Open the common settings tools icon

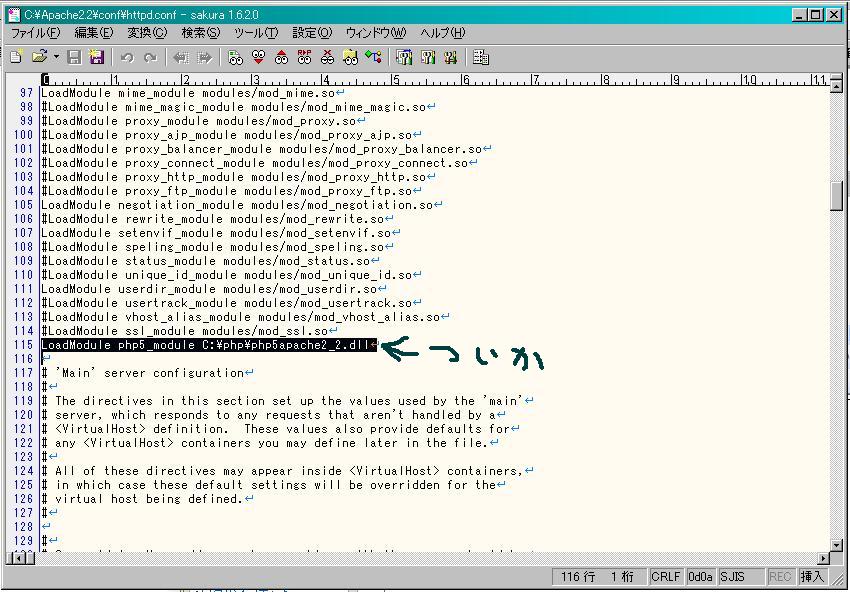[x=450, y=57]
